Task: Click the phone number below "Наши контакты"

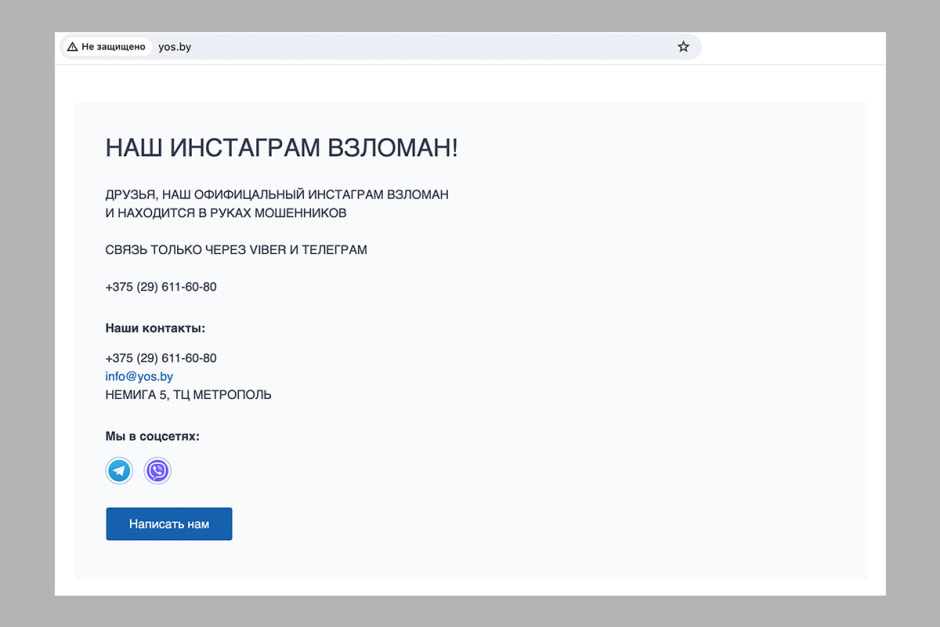Action: point(160,358)
